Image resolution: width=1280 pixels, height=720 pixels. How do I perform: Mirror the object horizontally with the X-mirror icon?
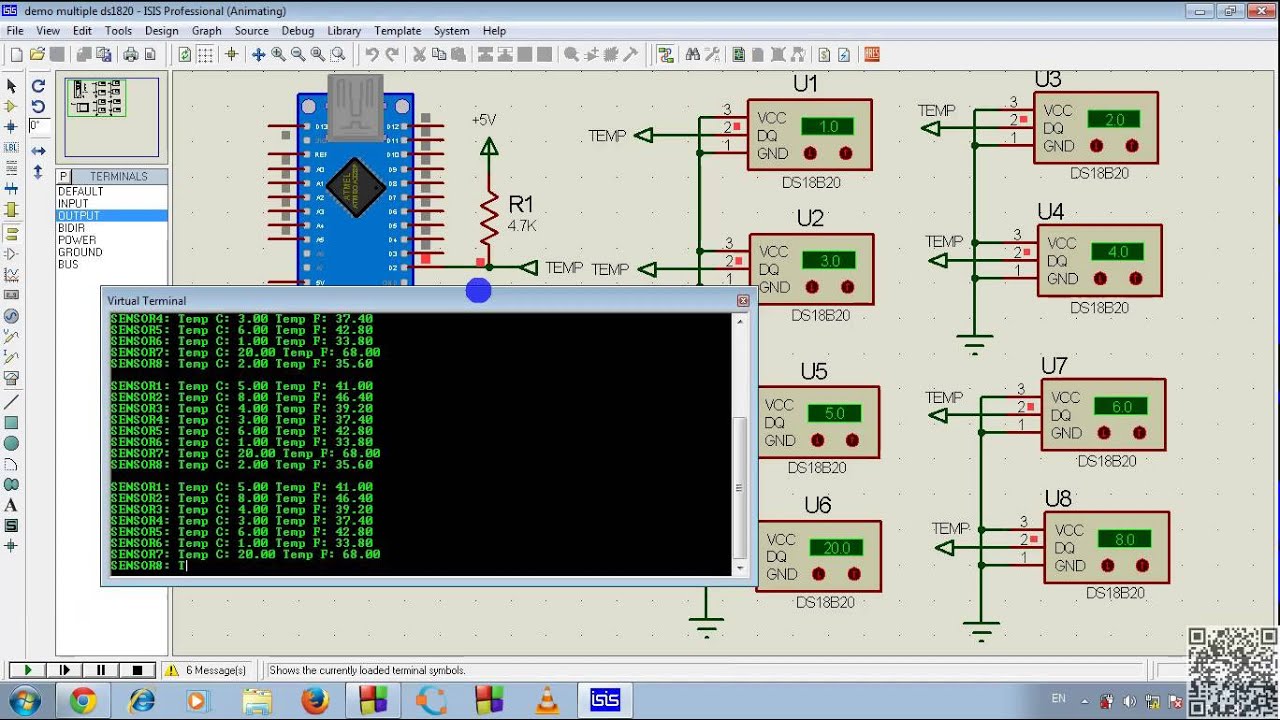tap(38, 151)
